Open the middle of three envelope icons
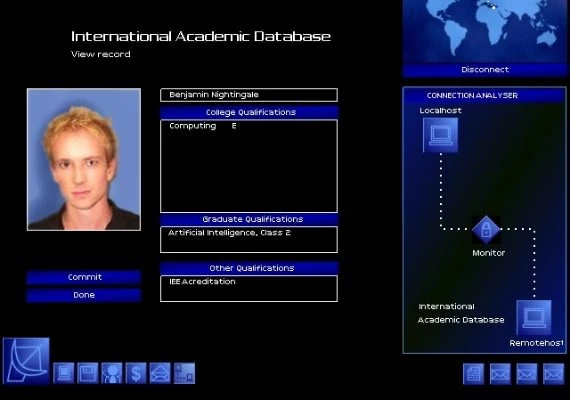This screenshot has width=570, height=400. pos(527,374)
